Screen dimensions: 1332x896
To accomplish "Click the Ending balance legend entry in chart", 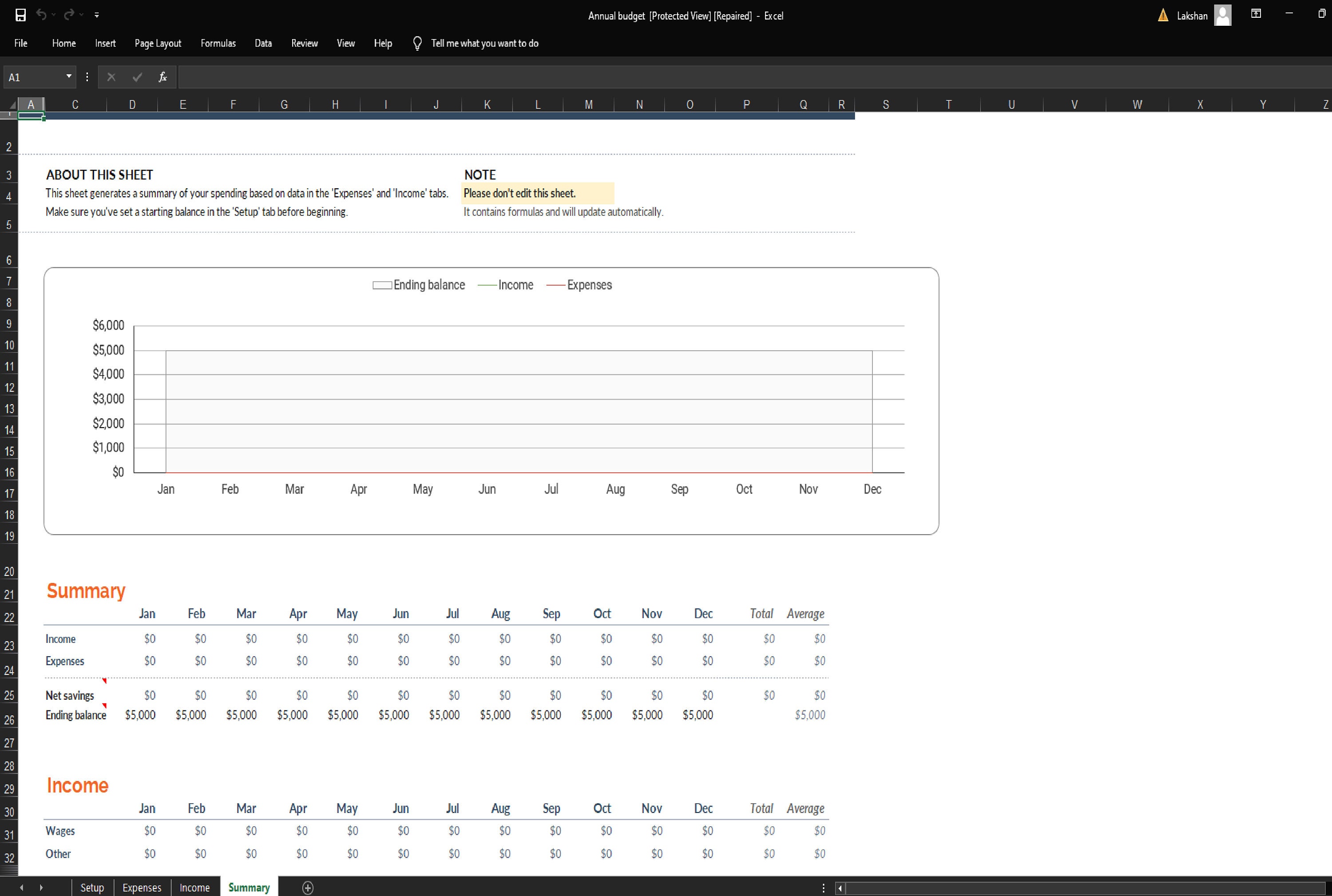I will pos(419,285).
